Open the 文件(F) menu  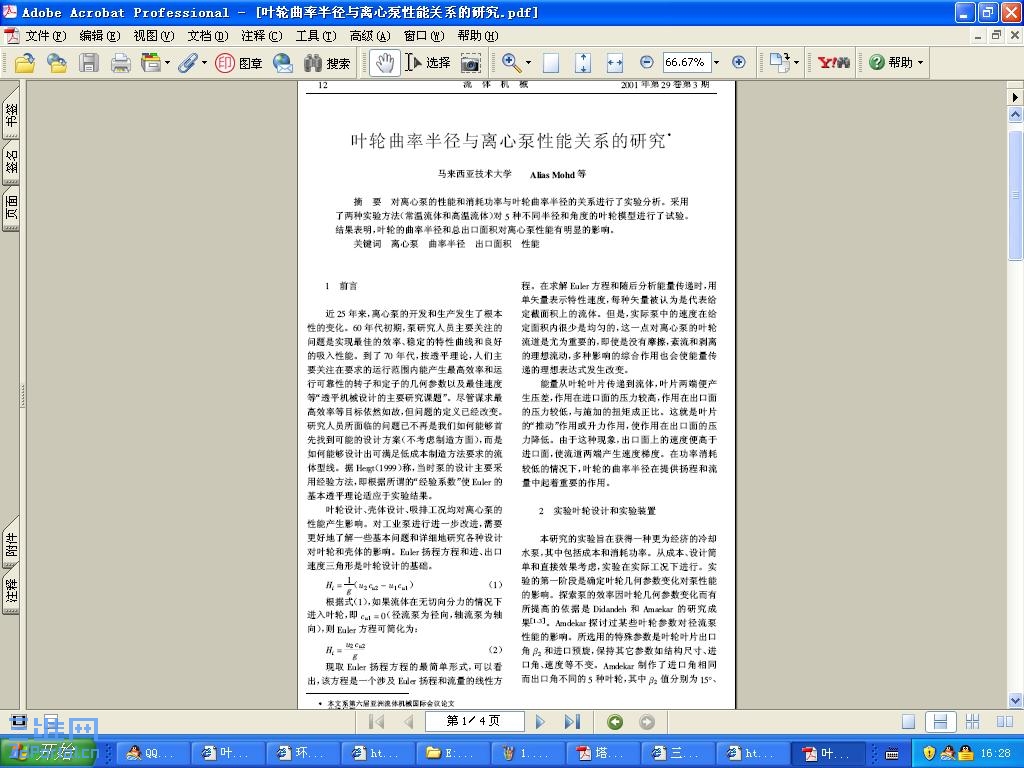pos(46,36)
